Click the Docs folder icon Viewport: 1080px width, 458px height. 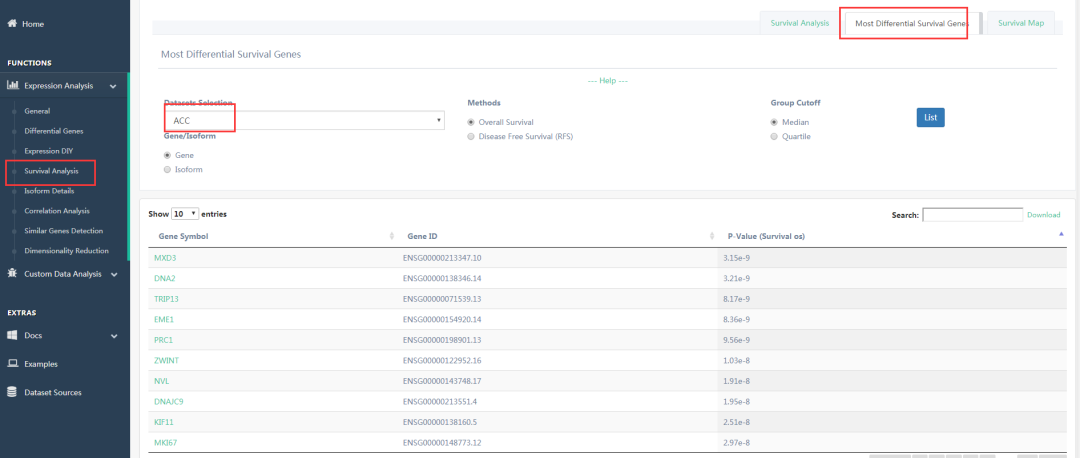coord(12,336)
